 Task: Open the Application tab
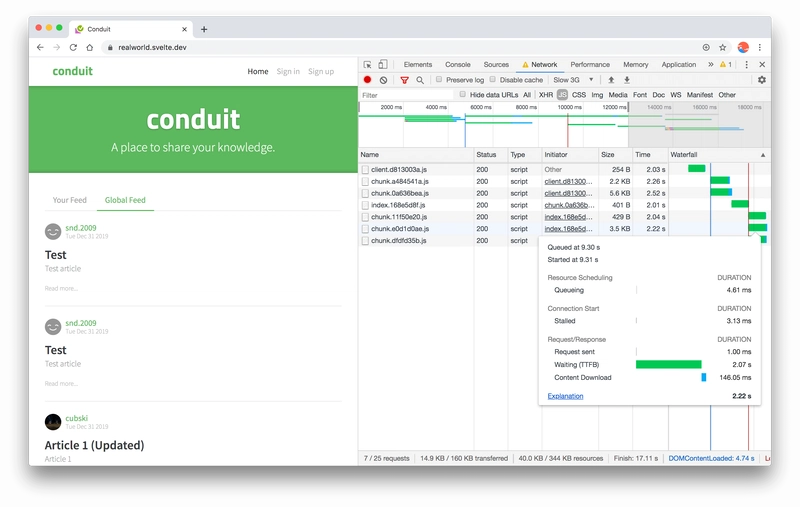click(x=679, y=65)
